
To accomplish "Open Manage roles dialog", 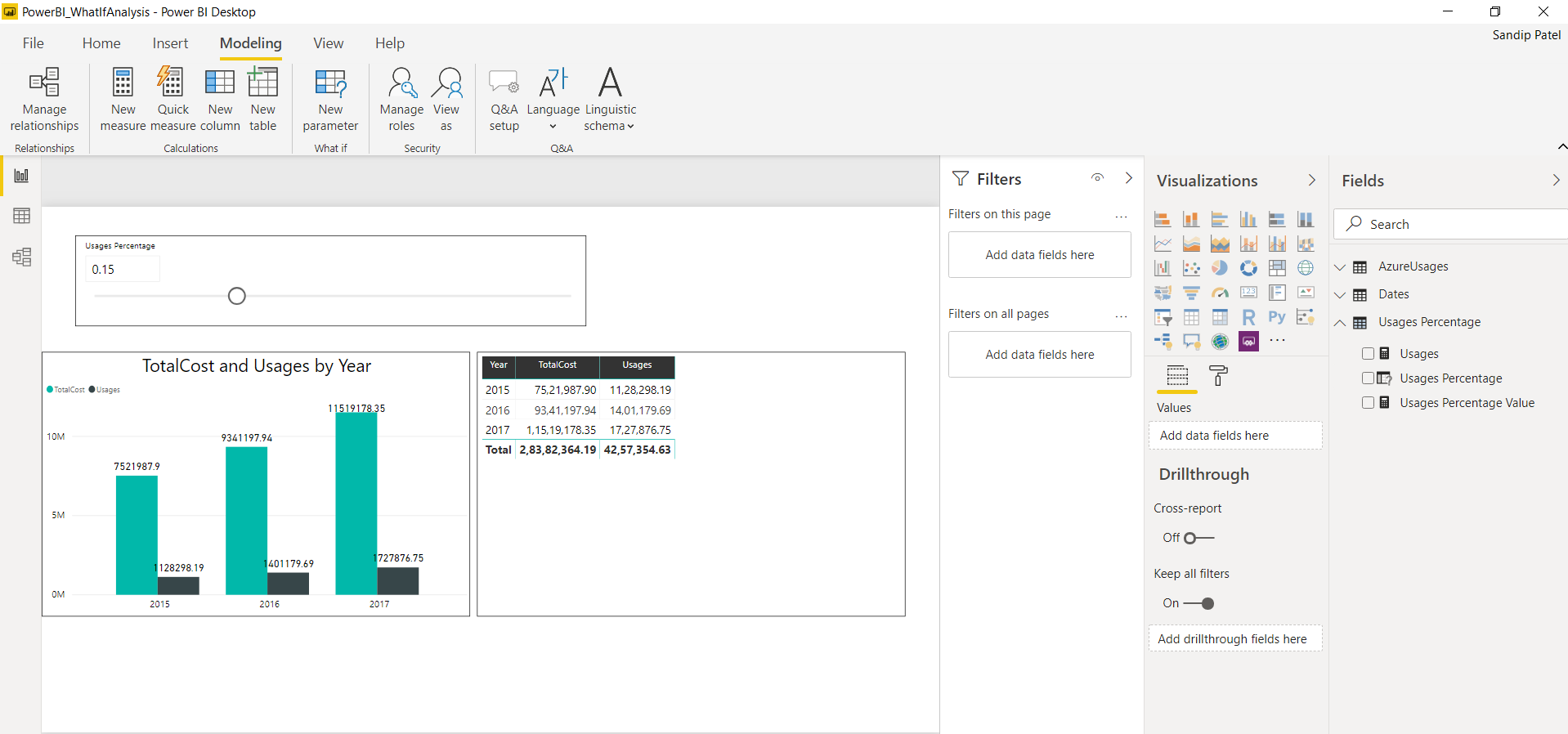I will (401, 99).
